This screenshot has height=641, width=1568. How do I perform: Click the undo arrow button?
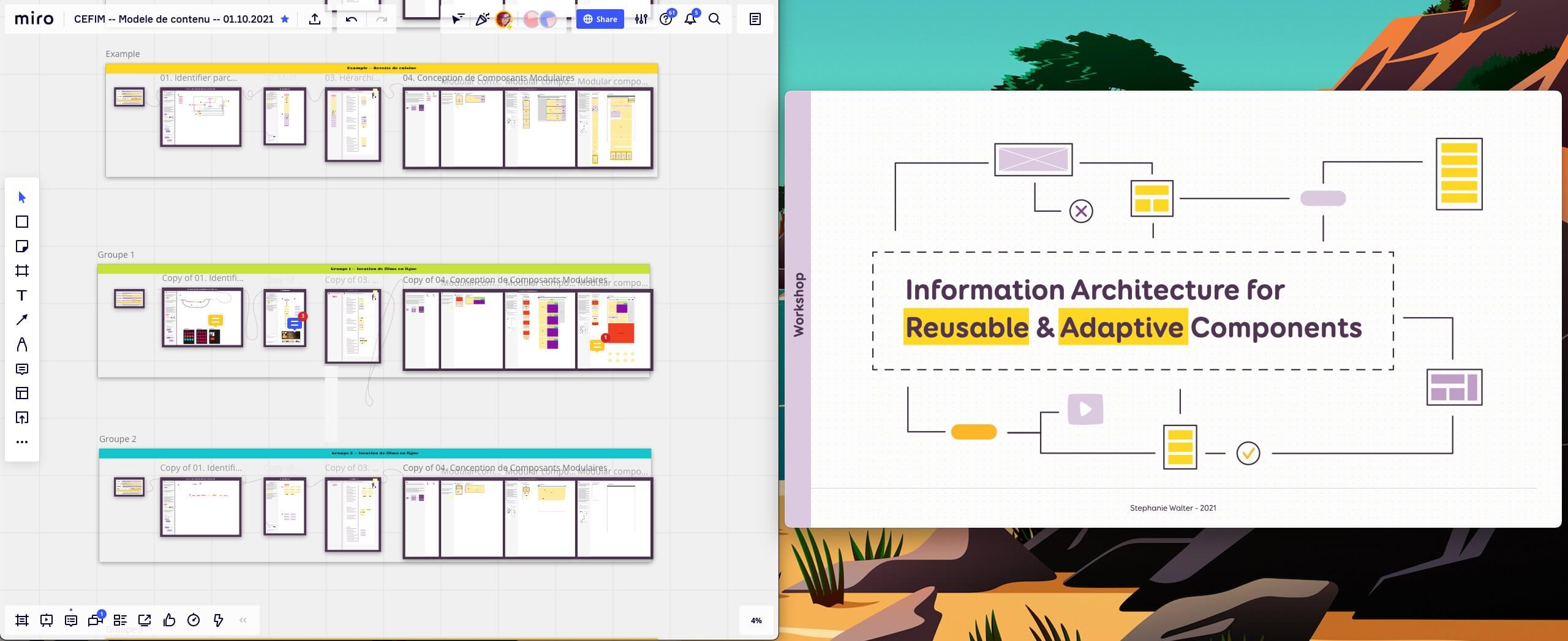click(351, 19)
